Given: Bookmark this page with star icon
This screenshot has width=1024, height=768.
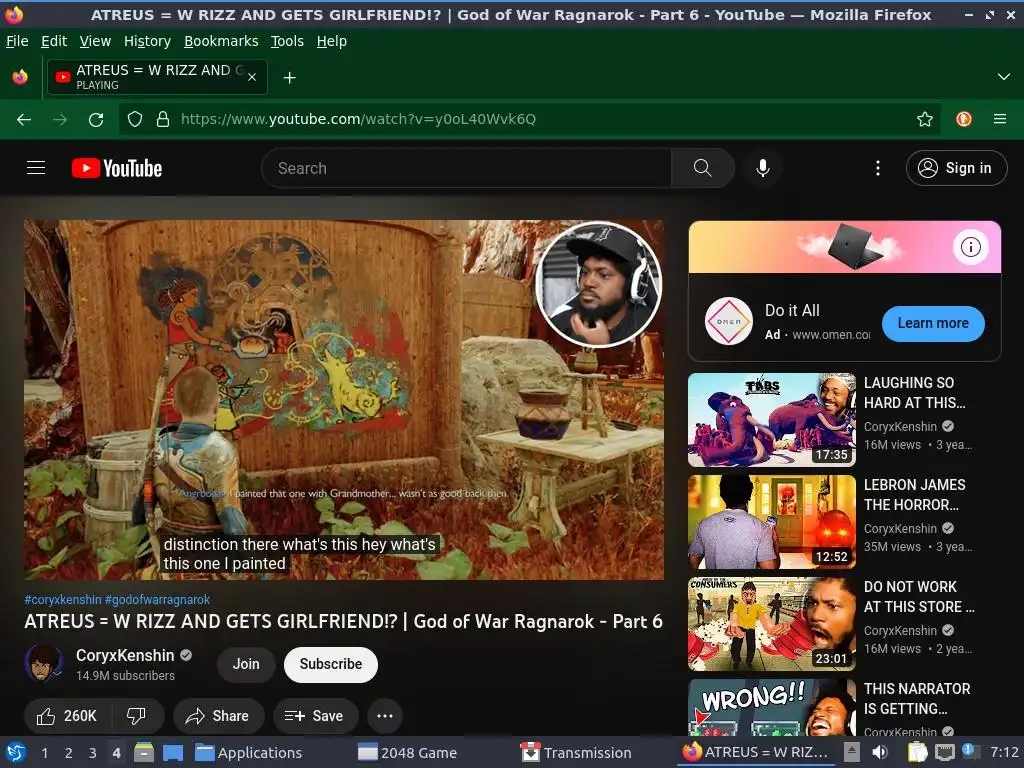Looking at the screenshot, I should [x=925, y=119].
